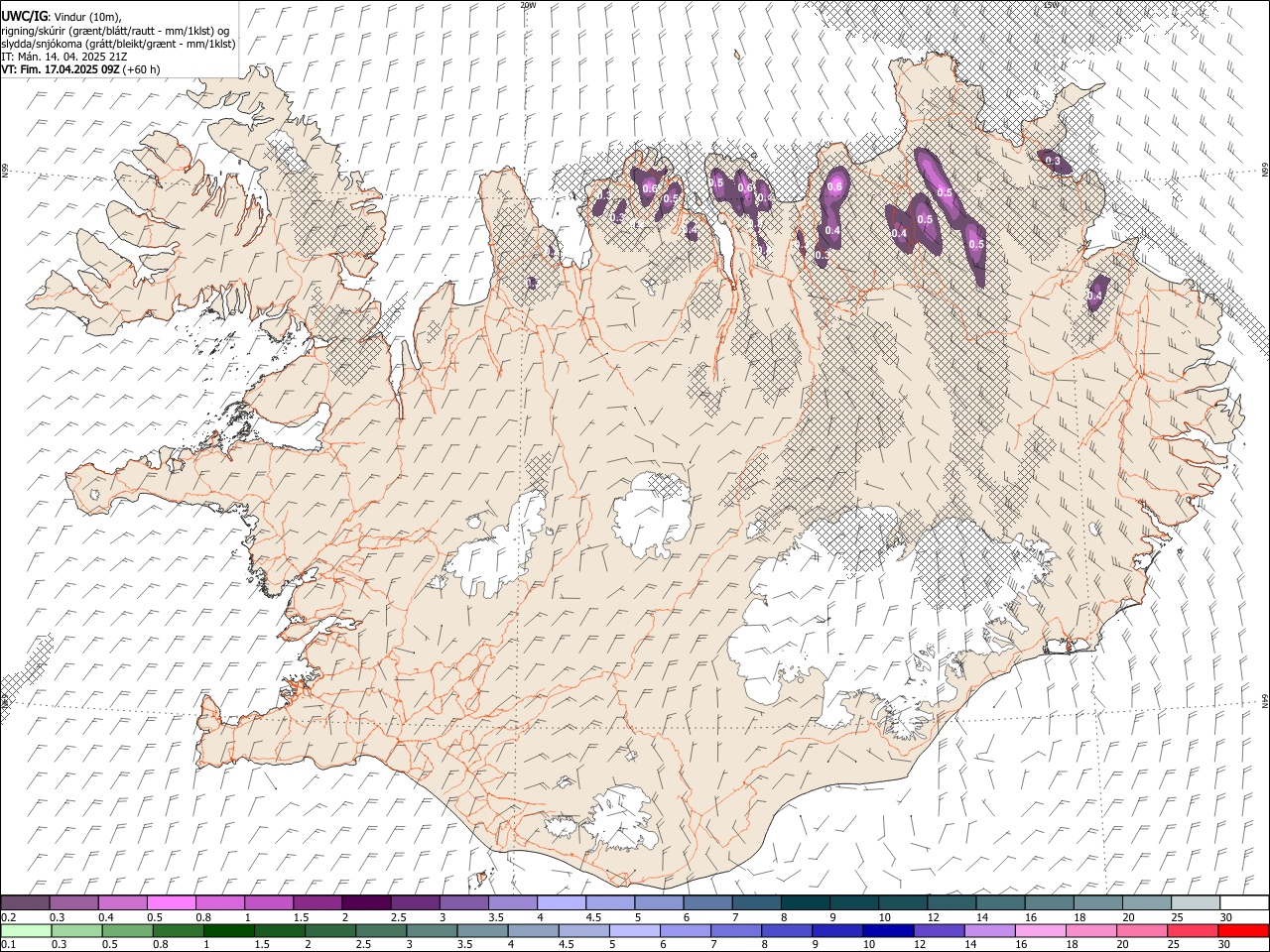Screen dimensions: 1270x952
Task: Click the '30' label under the top legend row
Action: pyautogui.click(x=1225, y=917)
